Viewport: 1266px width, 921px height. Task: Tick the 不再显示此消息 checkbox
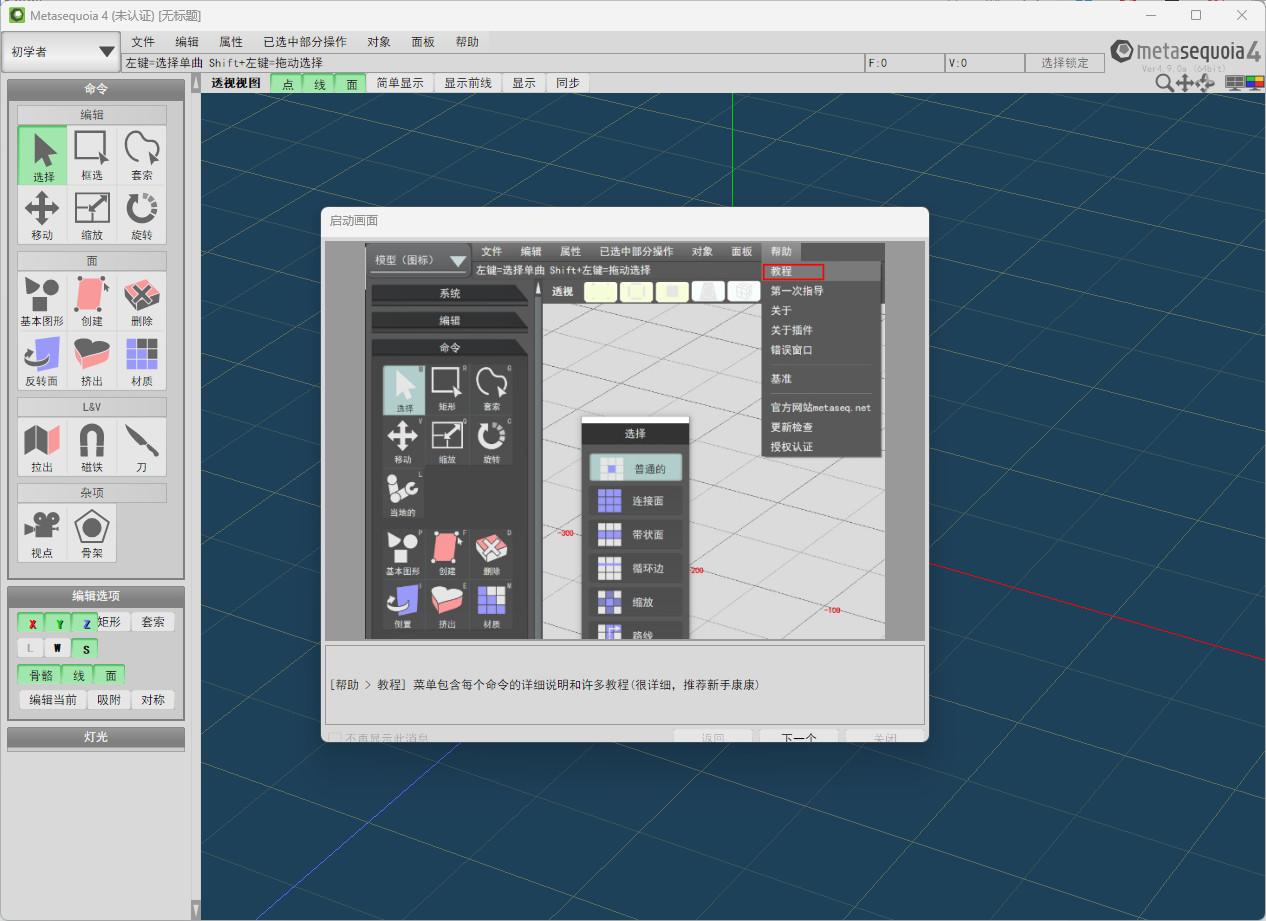(x=335, y=739)
